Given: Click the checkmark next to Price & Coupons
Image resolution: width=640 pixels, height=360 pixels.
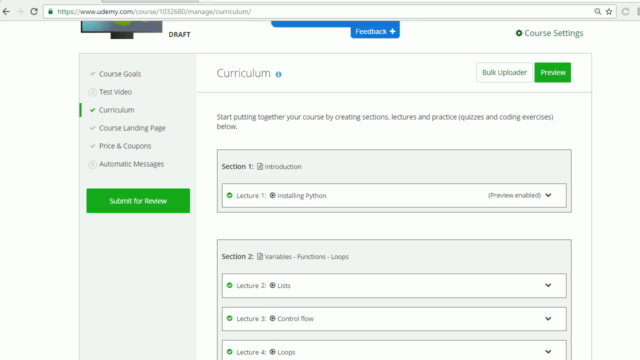Looking at the screenshot, I should (x=93, y=146).
